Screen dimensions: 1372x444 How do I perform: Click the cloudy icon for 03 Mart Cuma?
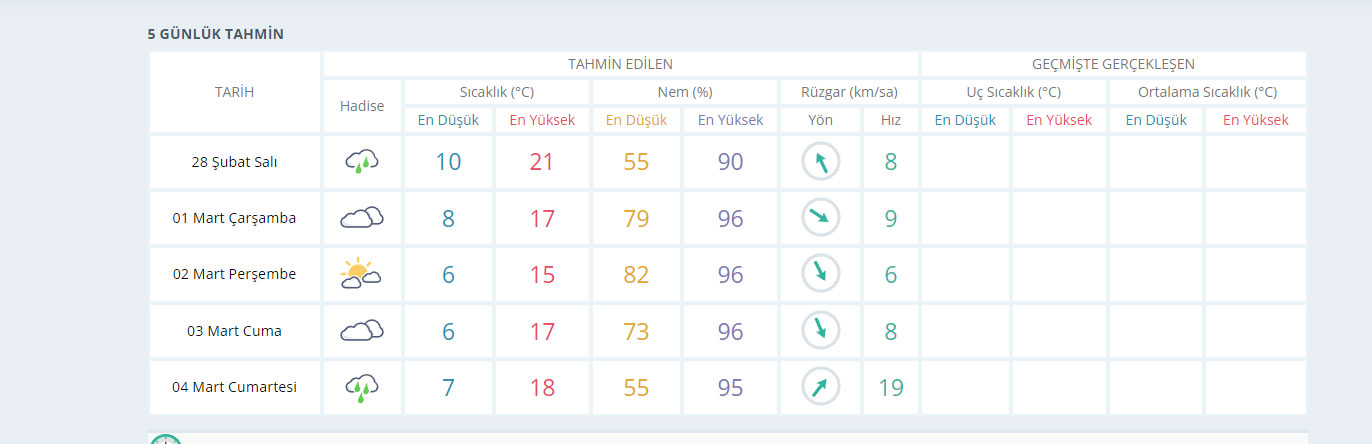point(362,330)
